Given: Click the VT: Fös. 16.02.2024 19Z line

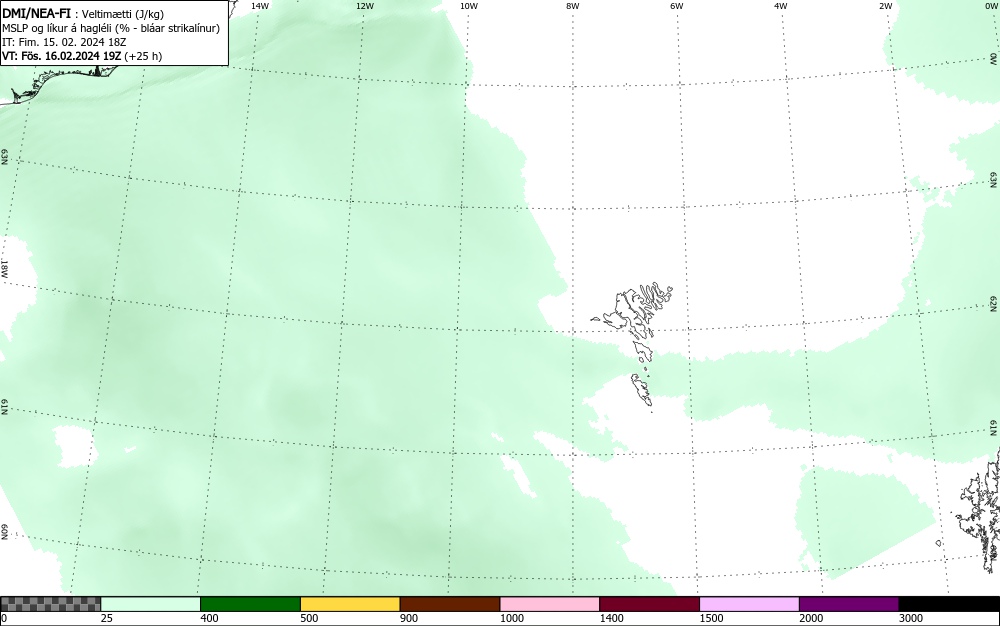Looking at the screenshot, I should [82, 56].
